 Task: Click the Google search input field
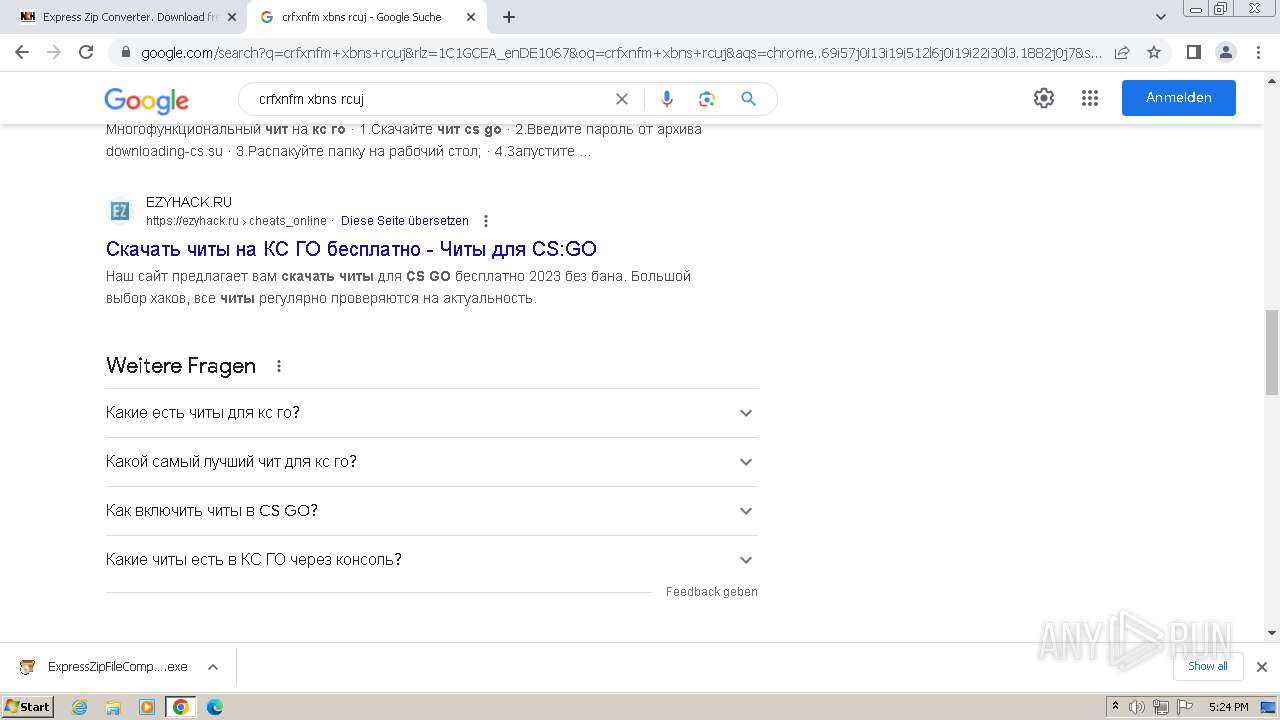point(430,99)
